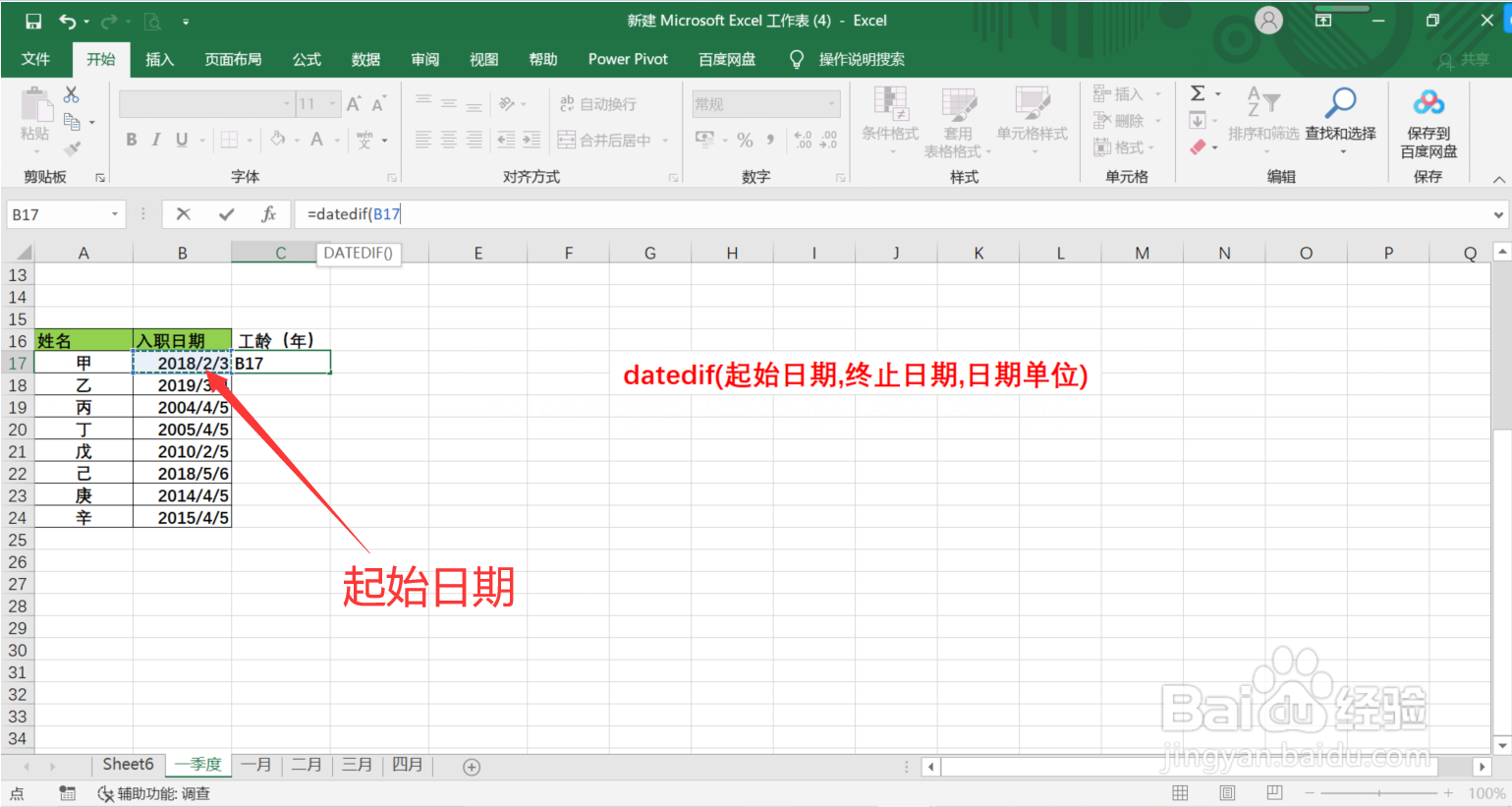Switch to Normal view in status bar
The image size is (1512, 807).
pos(1180,793)
